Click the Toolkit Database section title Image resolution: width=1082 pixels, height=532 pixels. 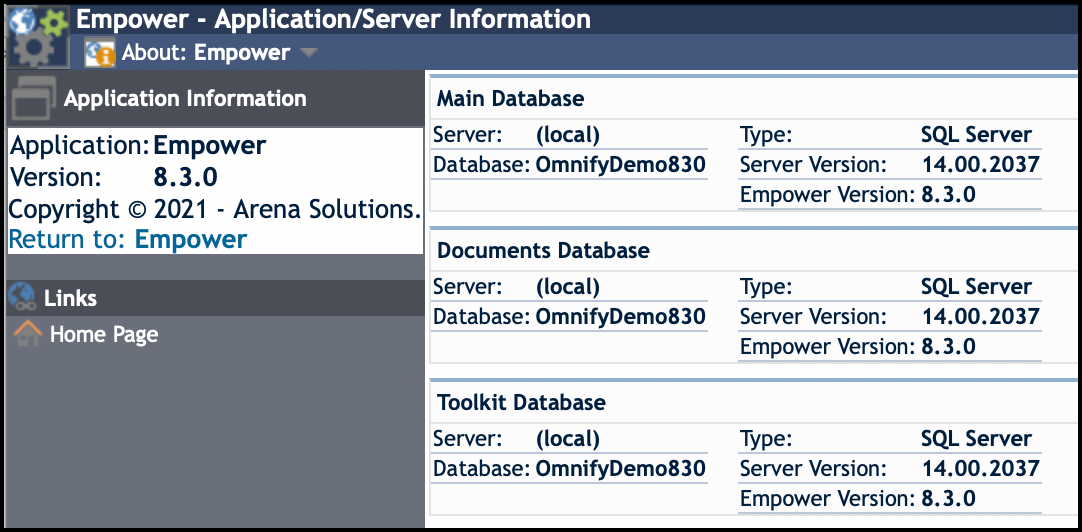coord(521,402)
